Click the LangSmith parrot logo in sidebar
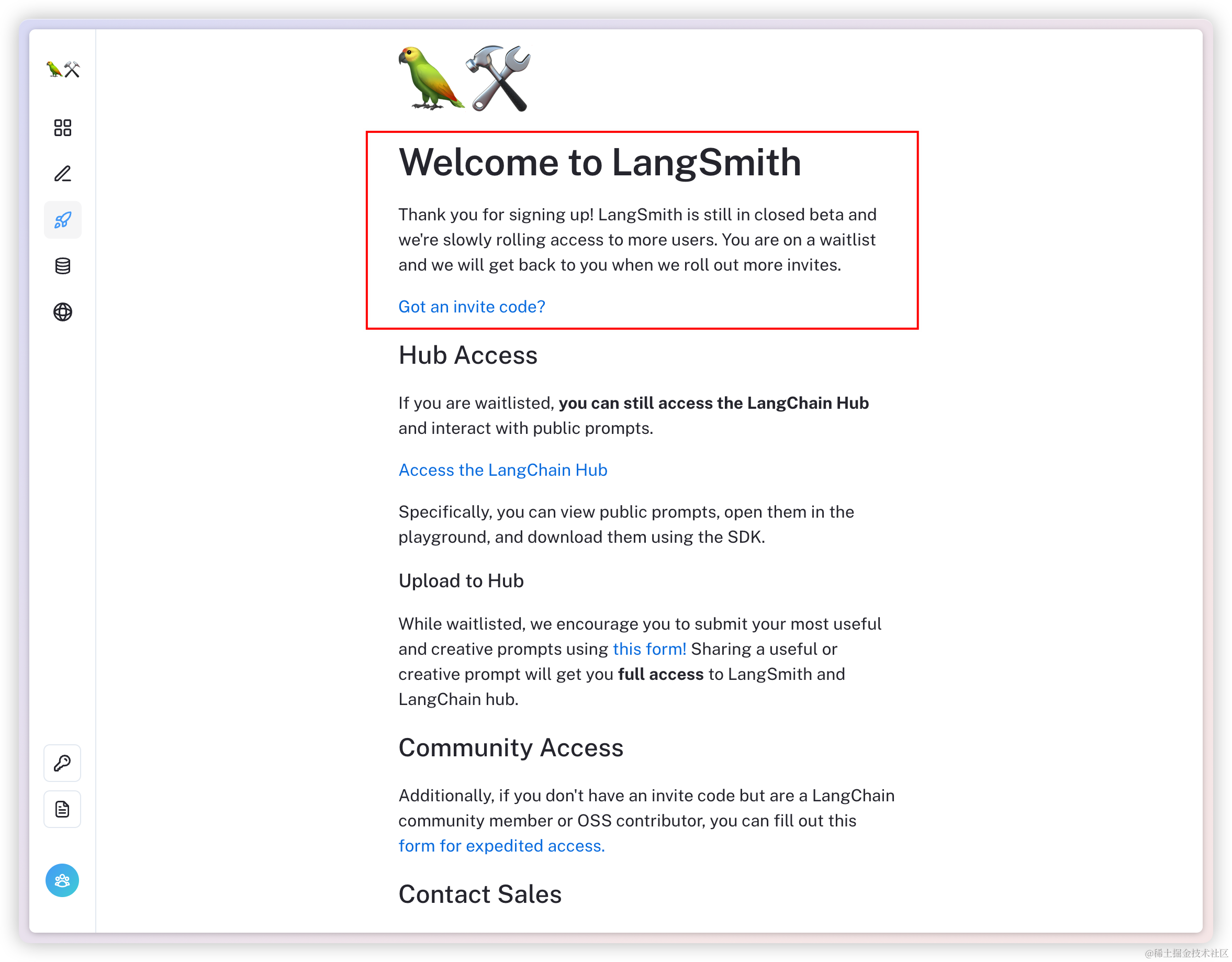Screen dimensions: 1232x962 [63, 70]
